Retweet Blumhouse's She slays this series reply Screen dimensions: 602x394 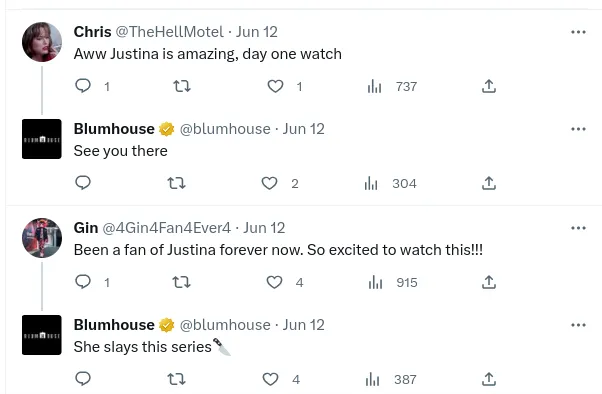[177, 379]
